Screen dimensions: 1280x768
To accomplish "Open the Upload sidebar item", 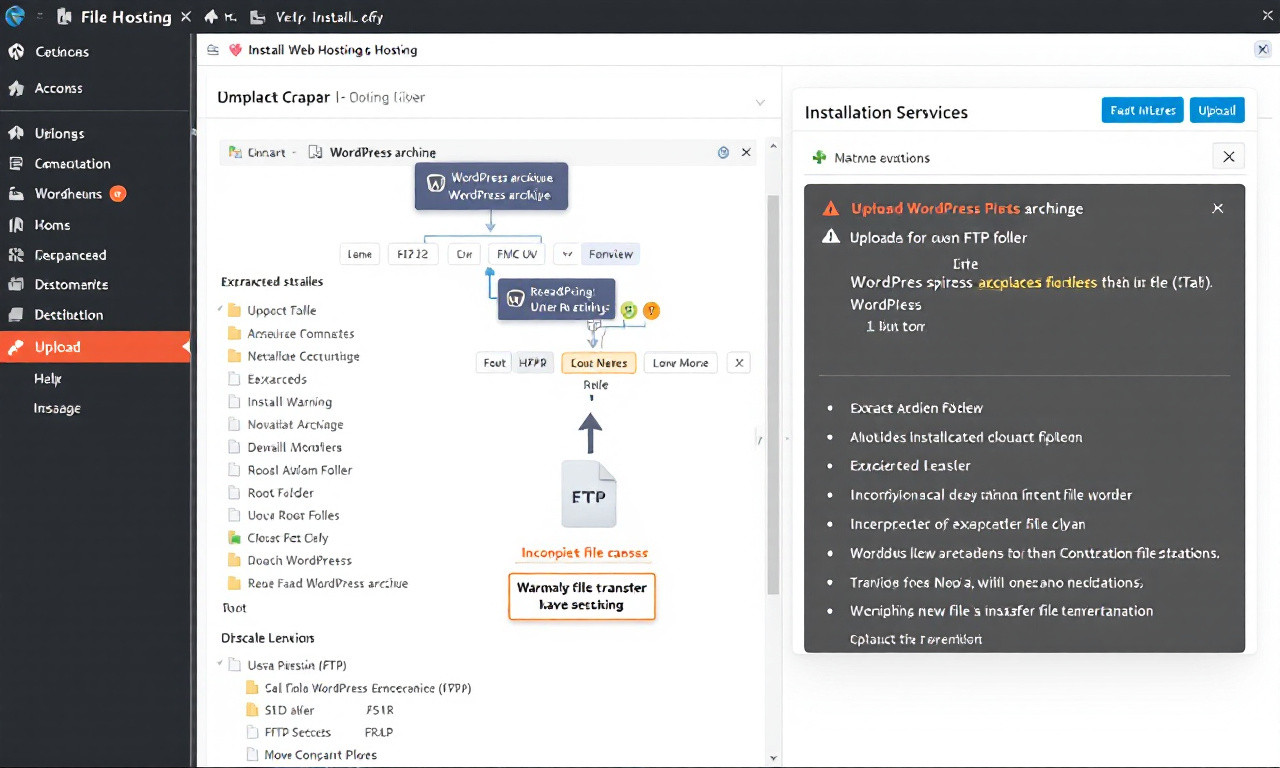I will click(95, 347).
